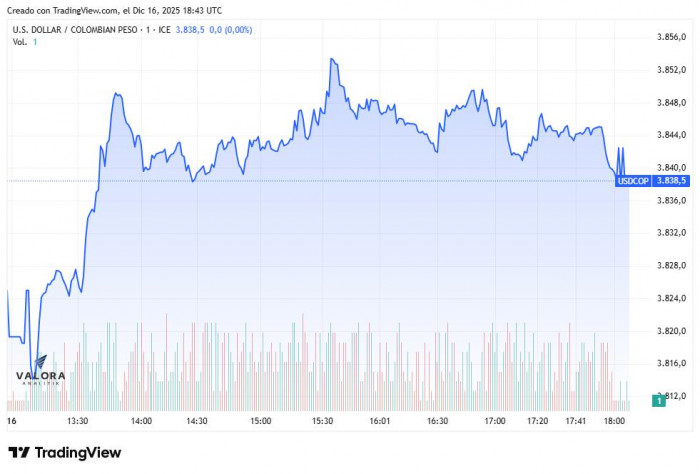Click the 18:00 time axis label

614,422
